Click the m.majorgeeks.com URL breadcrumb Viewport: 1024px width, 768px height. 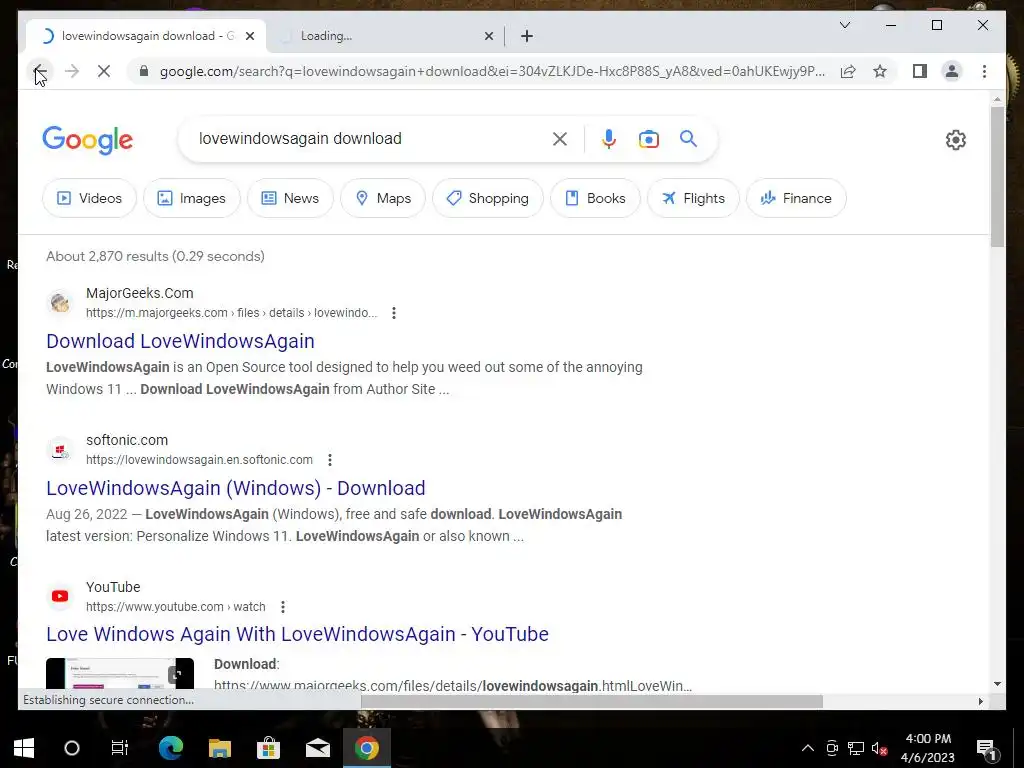[231, 313]
